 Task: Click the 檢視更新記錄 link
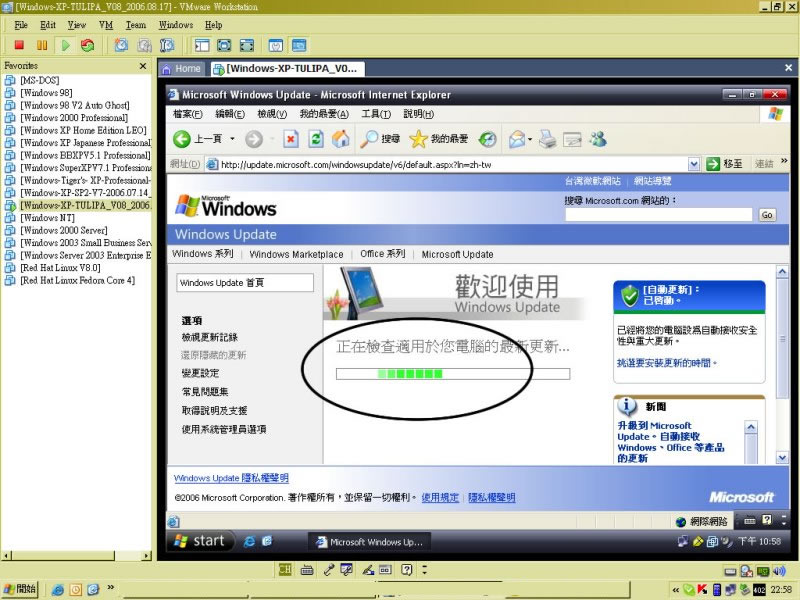pos(210,337)
